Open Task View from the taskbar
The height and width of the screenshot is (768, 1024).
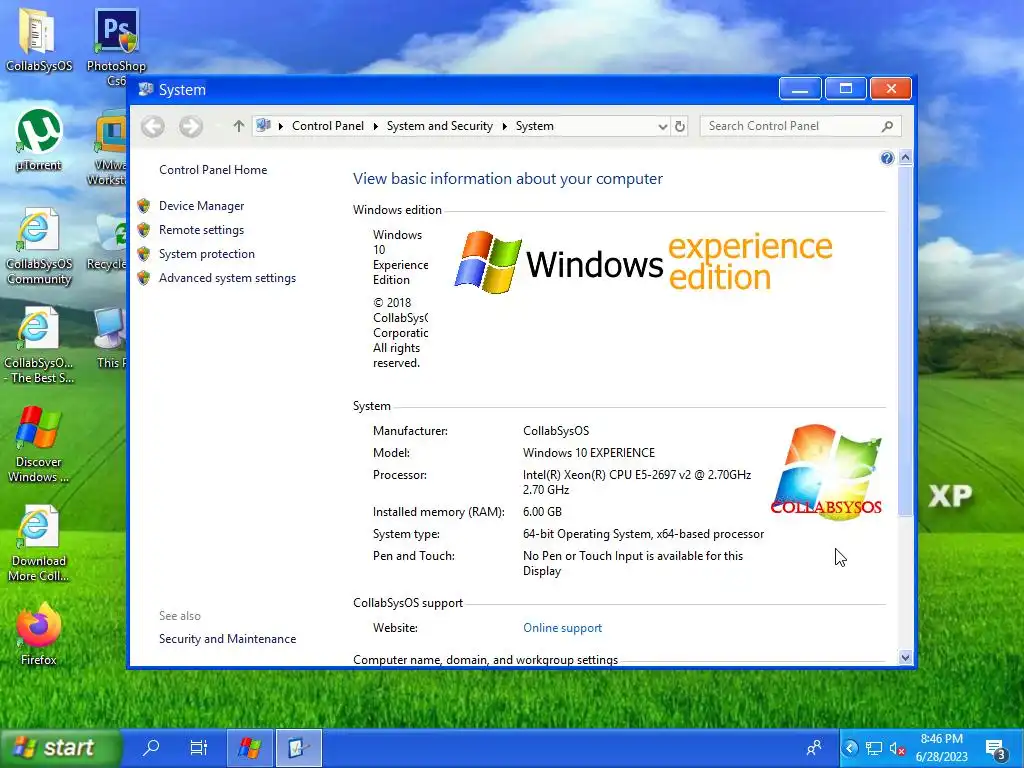pos(199,747)
